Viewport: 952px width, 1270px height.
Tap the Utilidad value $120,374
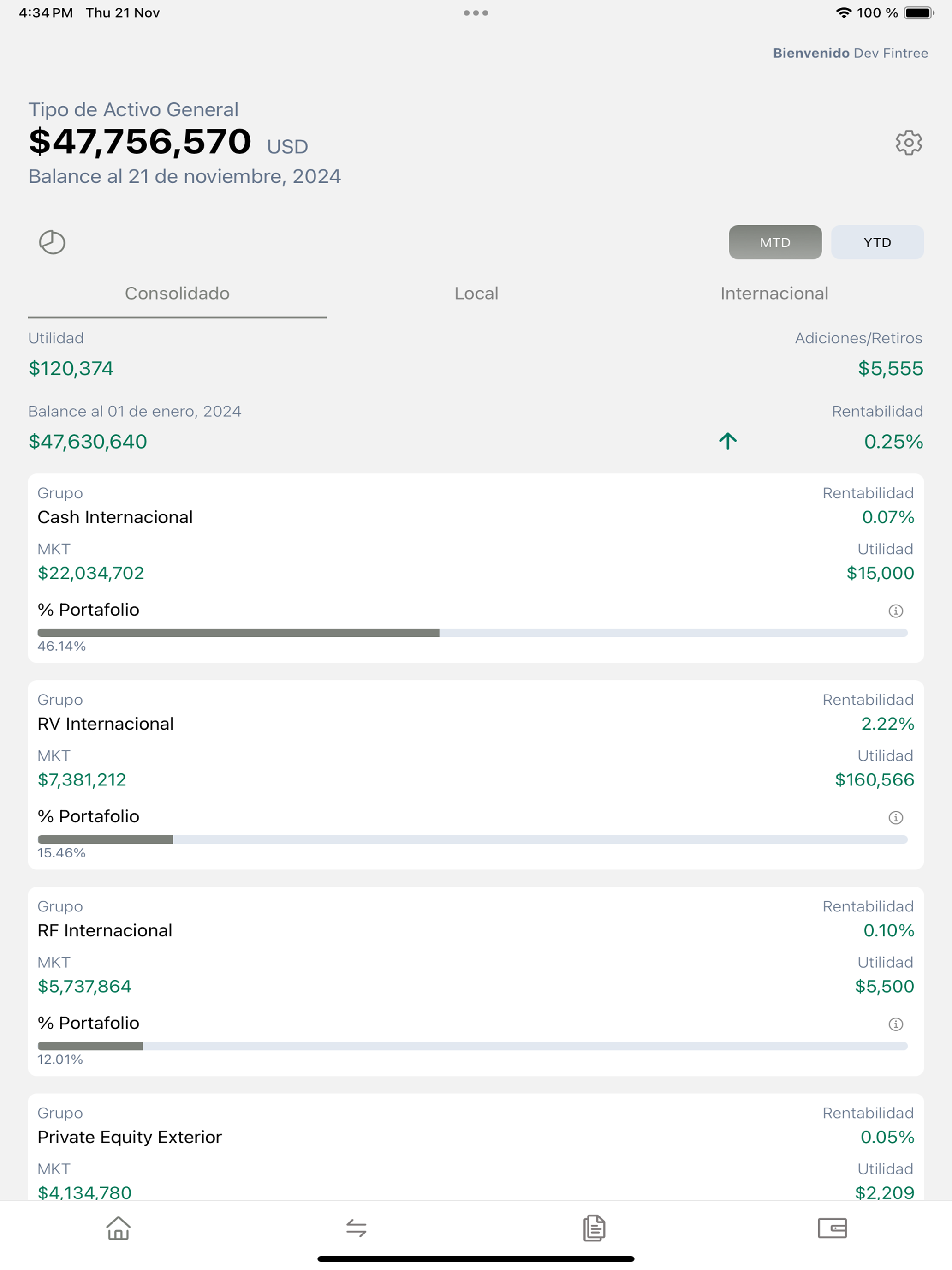pos(71,369)
